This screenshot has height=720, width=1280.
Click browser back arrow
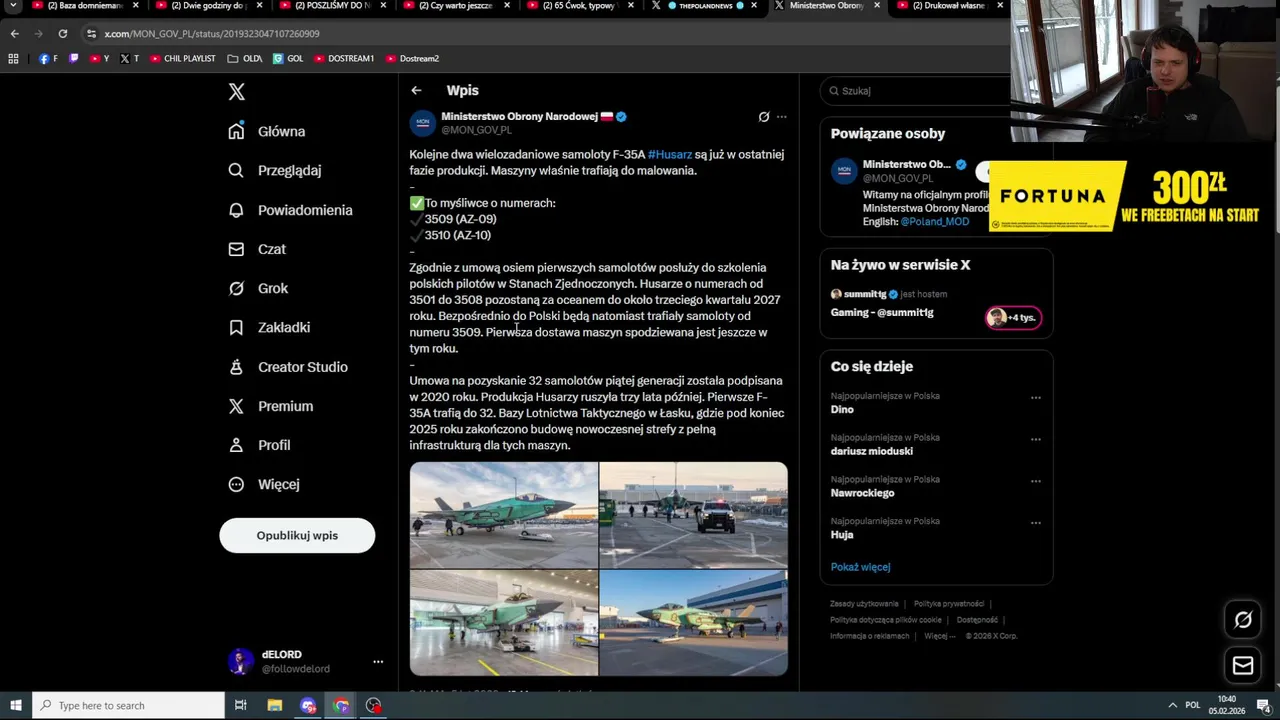coord(14,34)
